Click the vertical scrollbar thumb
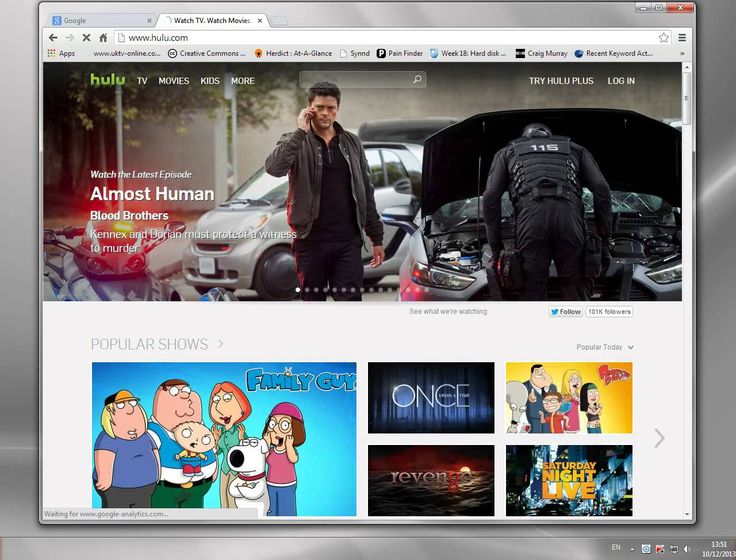Screen dimensions: 736x560 point(687,99)
